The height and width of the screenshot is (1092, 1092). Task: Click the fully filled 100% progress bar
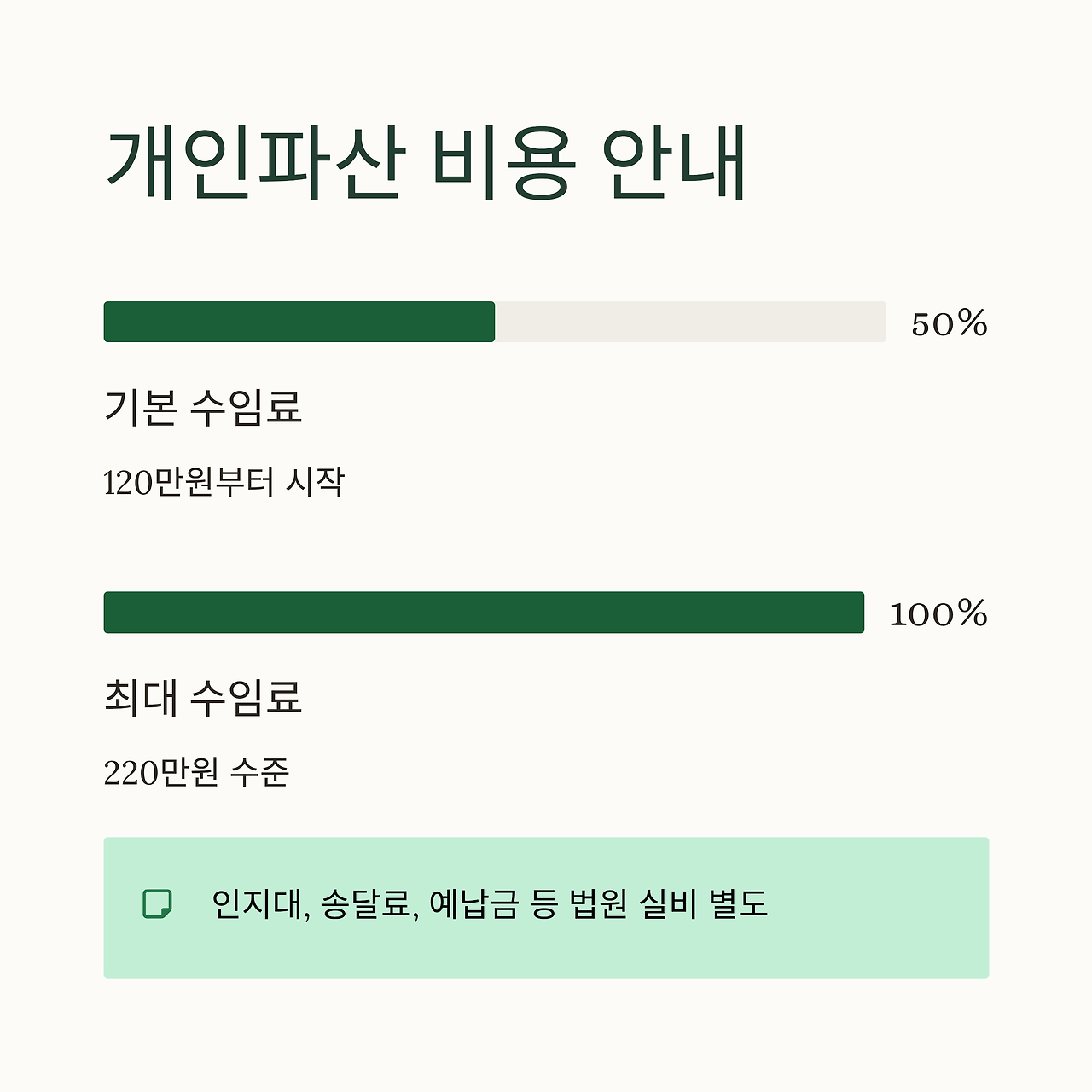[x=484, y=613]
